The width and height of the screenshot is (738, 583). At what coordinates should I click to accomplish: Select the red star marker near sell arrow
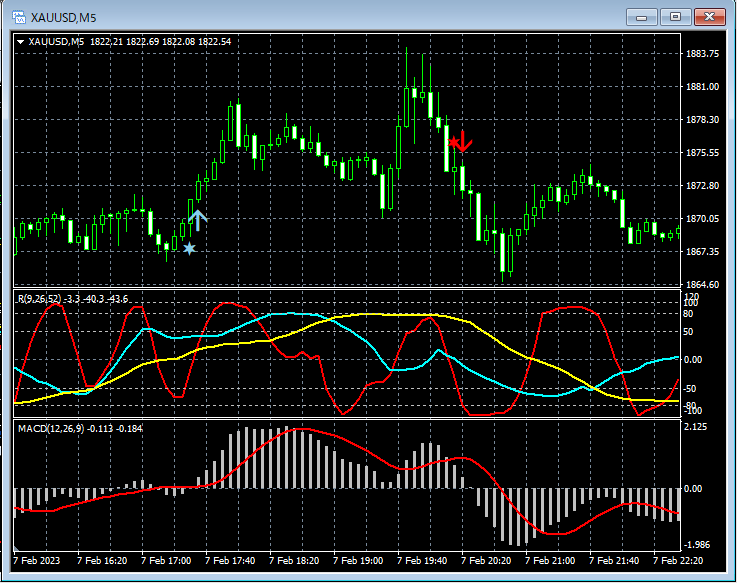pos(453,142)
